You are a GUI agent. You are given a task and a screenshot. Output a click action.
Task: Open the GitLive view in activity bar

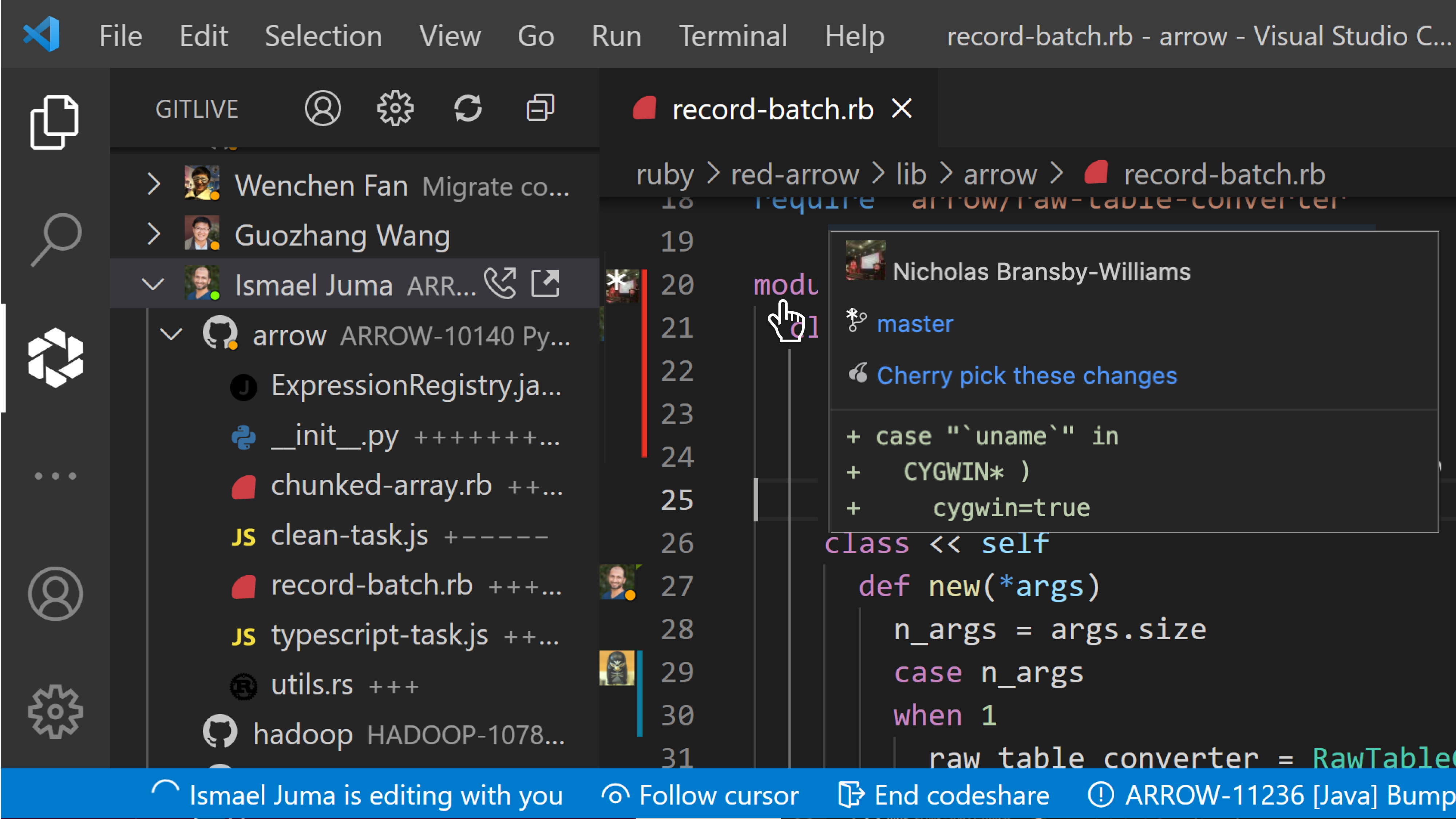[55, 357]
